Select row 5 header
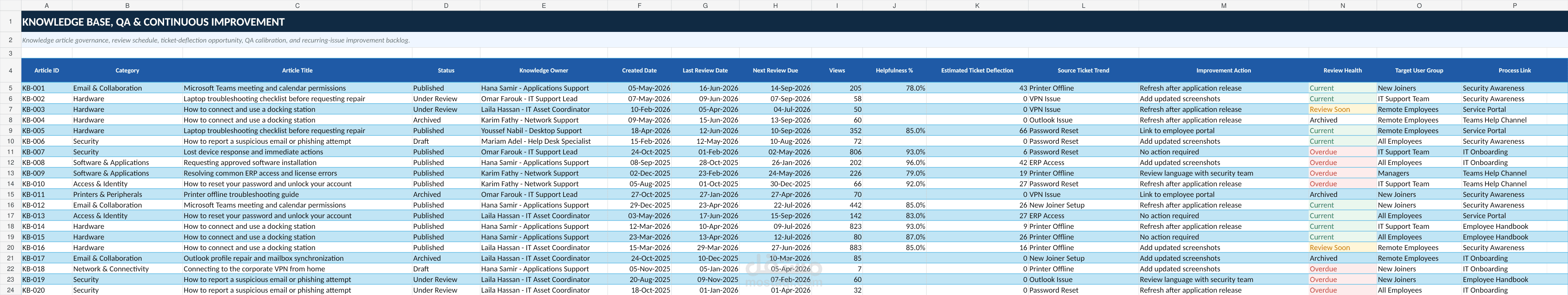1568x295 pixels. [x=10, y=88]
